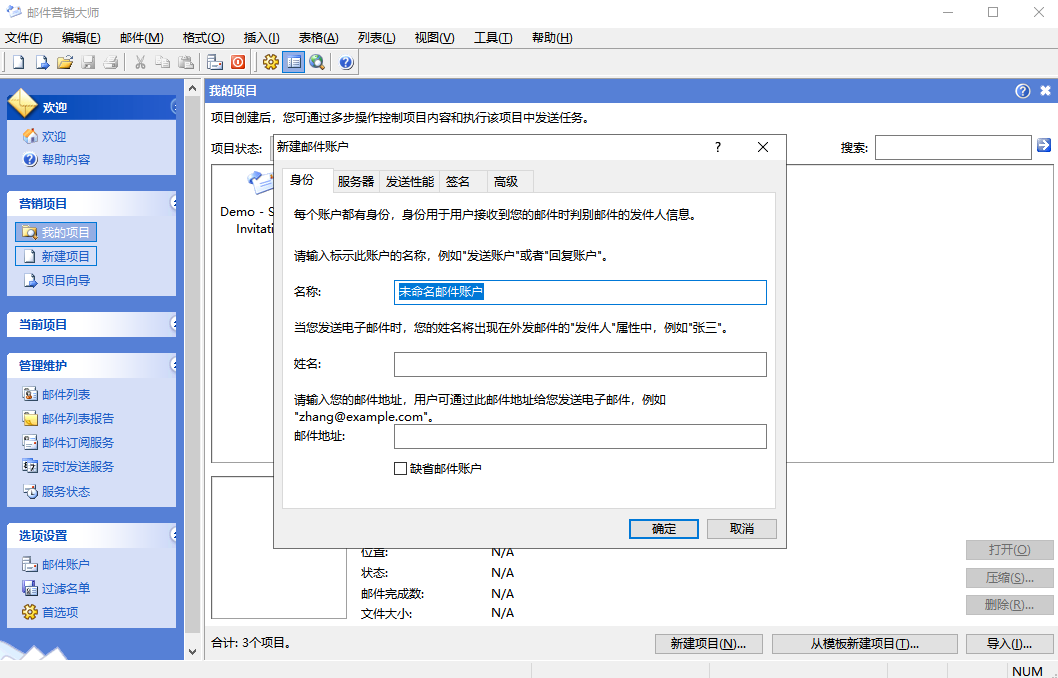Image resolution: width=1058 pixels, height=678 pixels.
Task: Click the red stop toolbar icon
Action: pos(238,63)
